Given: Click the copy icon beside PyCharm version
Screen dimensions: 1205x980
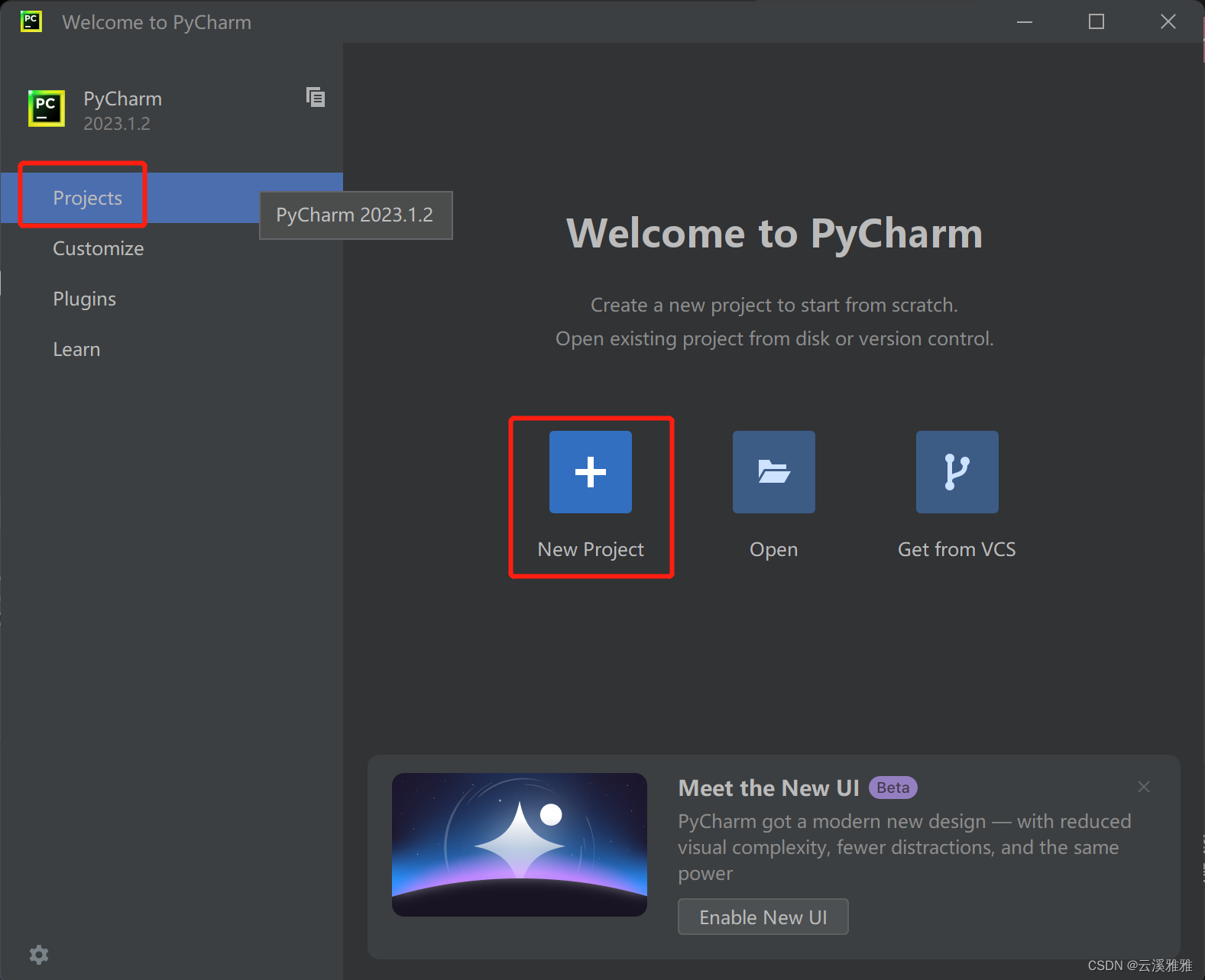Looking at the screenshot, I should [x=316, y=97].
